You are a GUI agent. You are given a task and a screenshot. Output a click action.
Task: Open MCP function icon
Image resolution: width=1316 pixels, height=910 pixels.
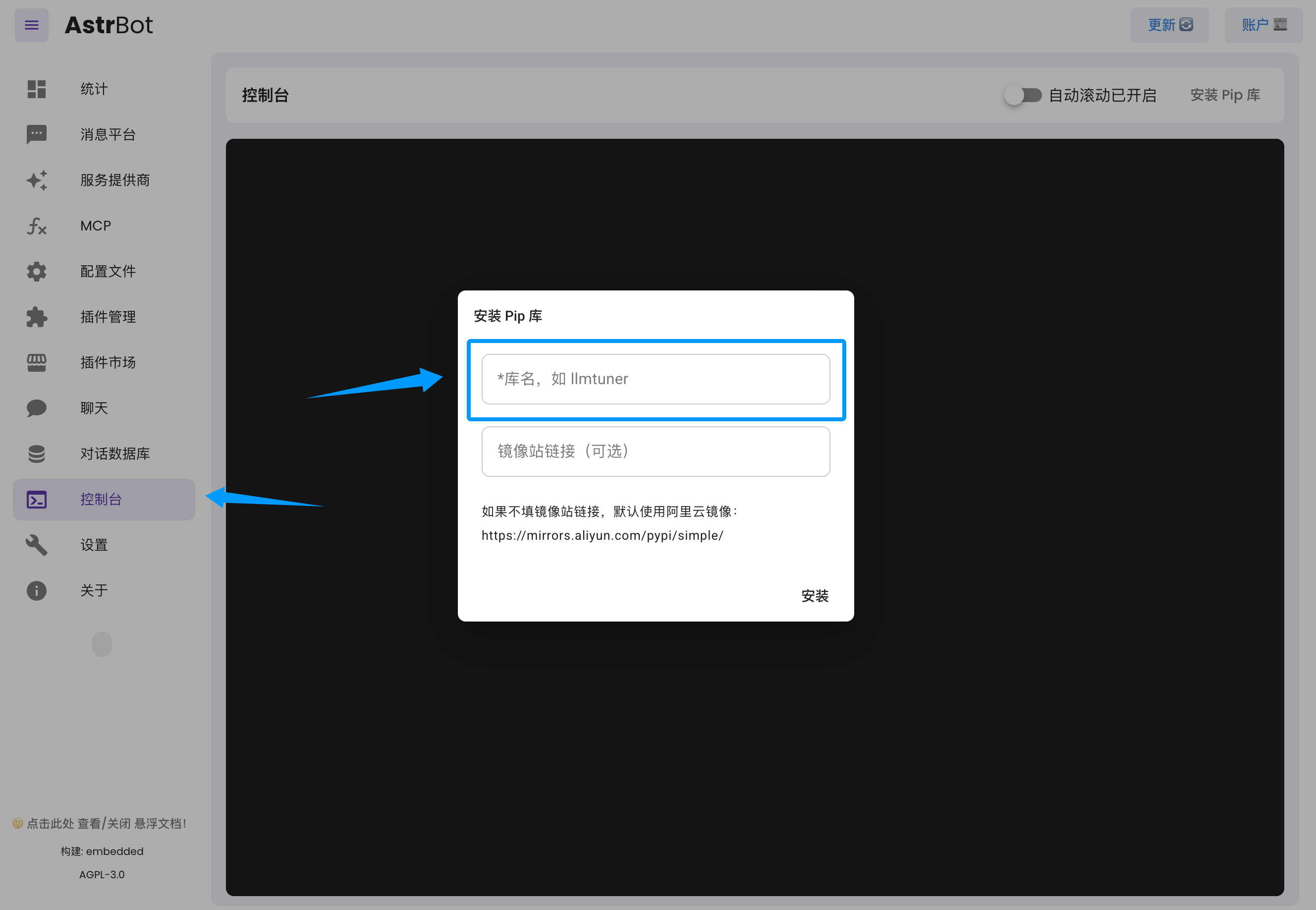click(37, 226)
